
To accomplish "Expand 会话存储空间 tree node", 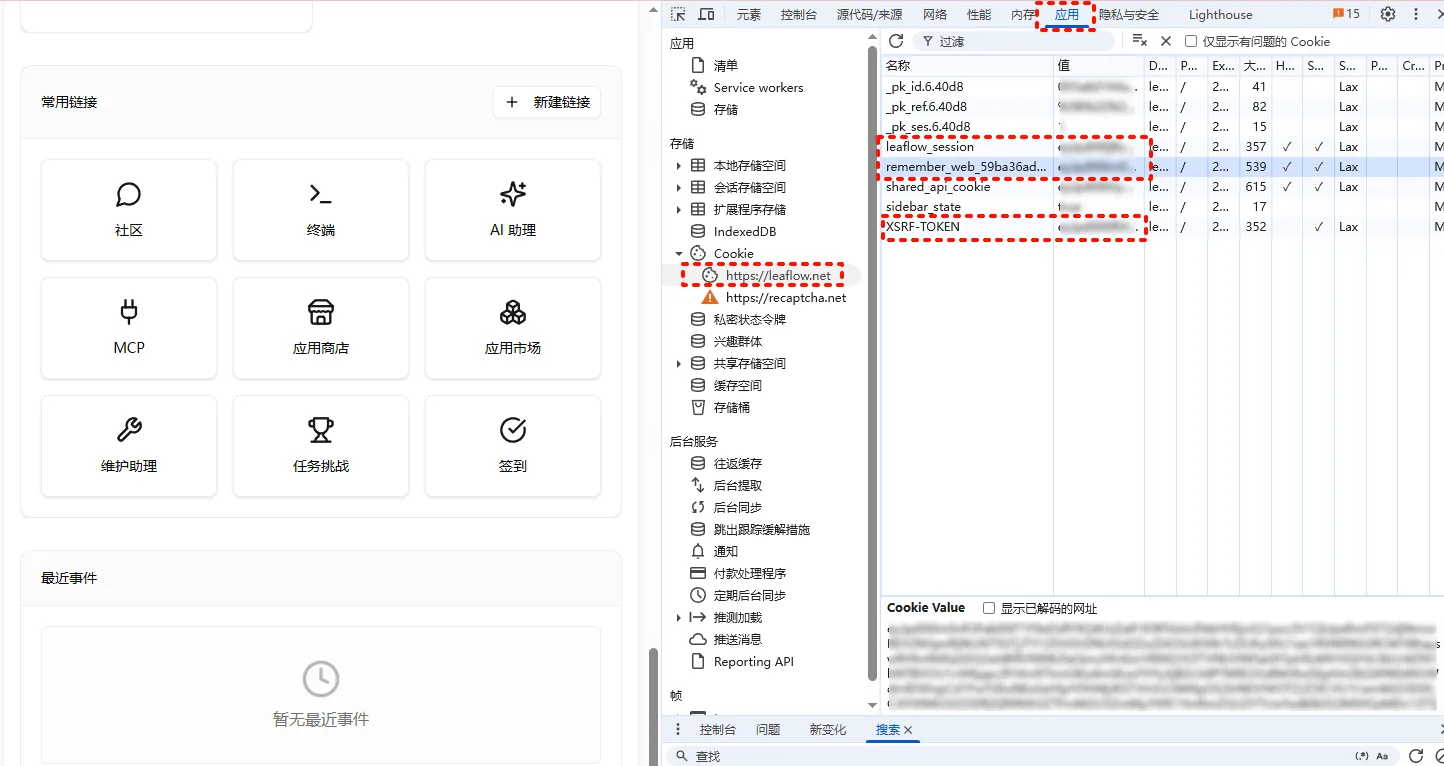I will (x=679, y=188).
